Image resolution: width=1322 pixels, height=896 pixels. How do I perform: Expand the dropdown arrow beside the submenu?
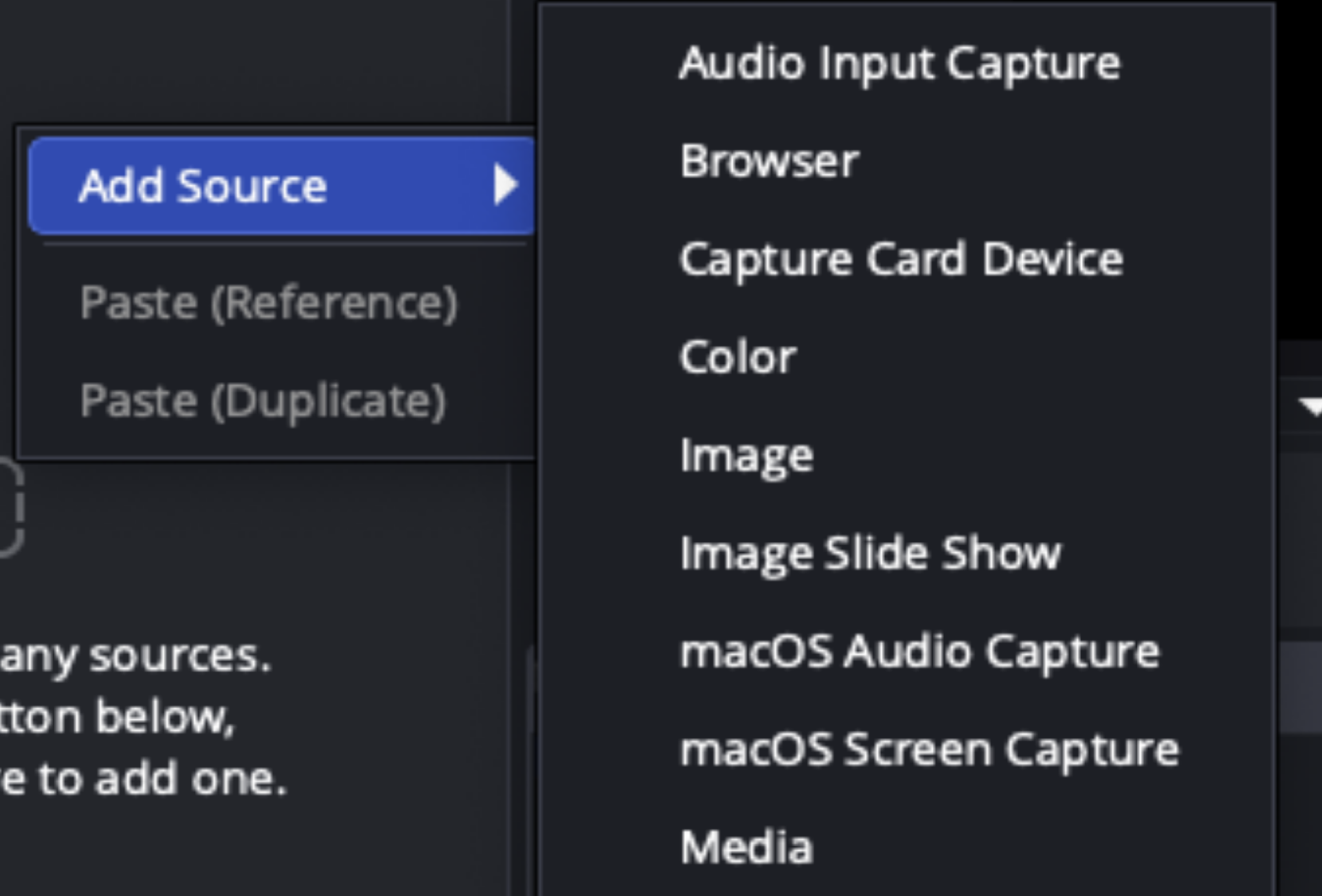point(1311,407)
